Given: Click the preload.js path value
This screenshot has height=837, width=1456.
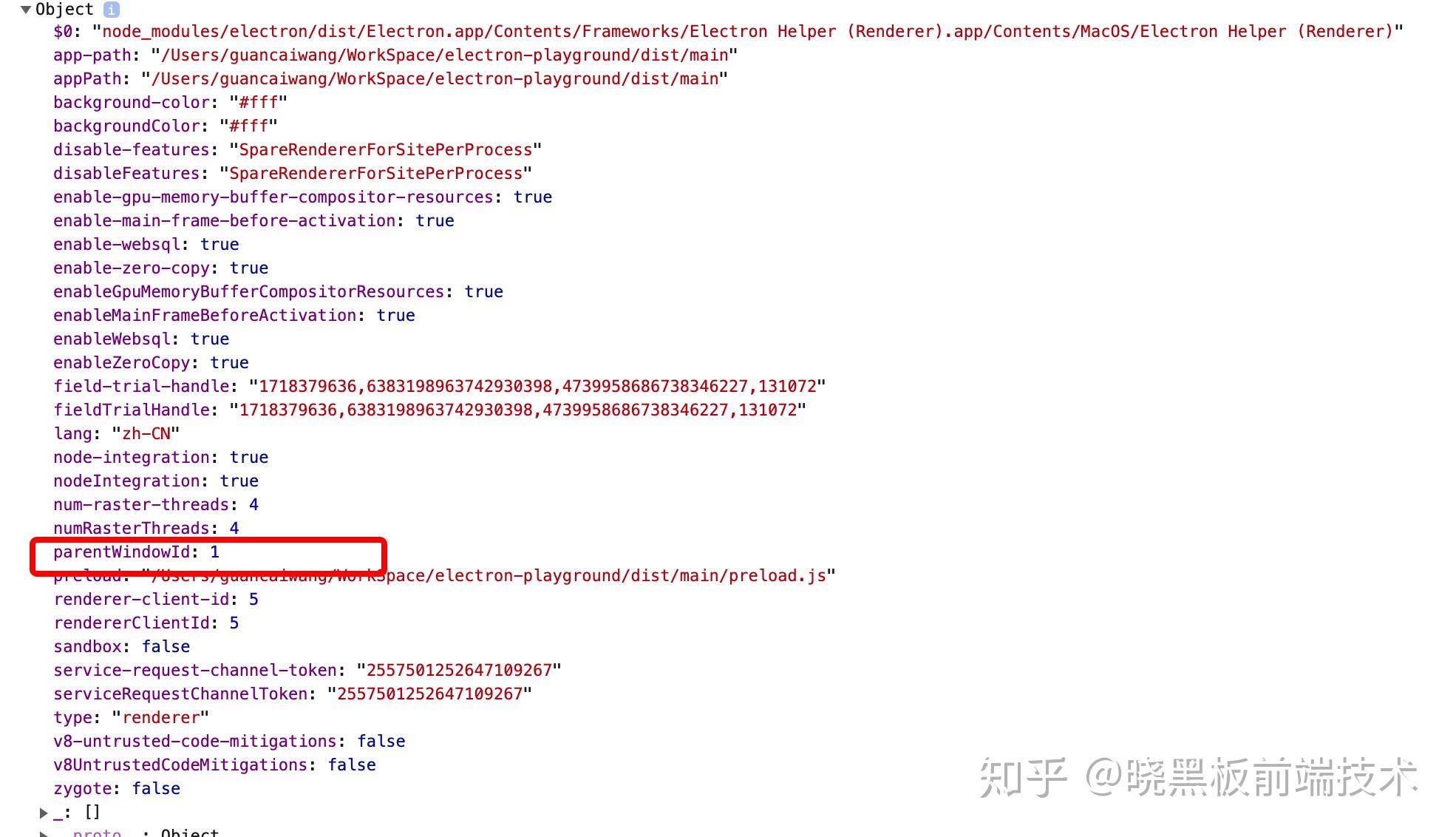Looking at the screenshot, I should click(489, 575).
